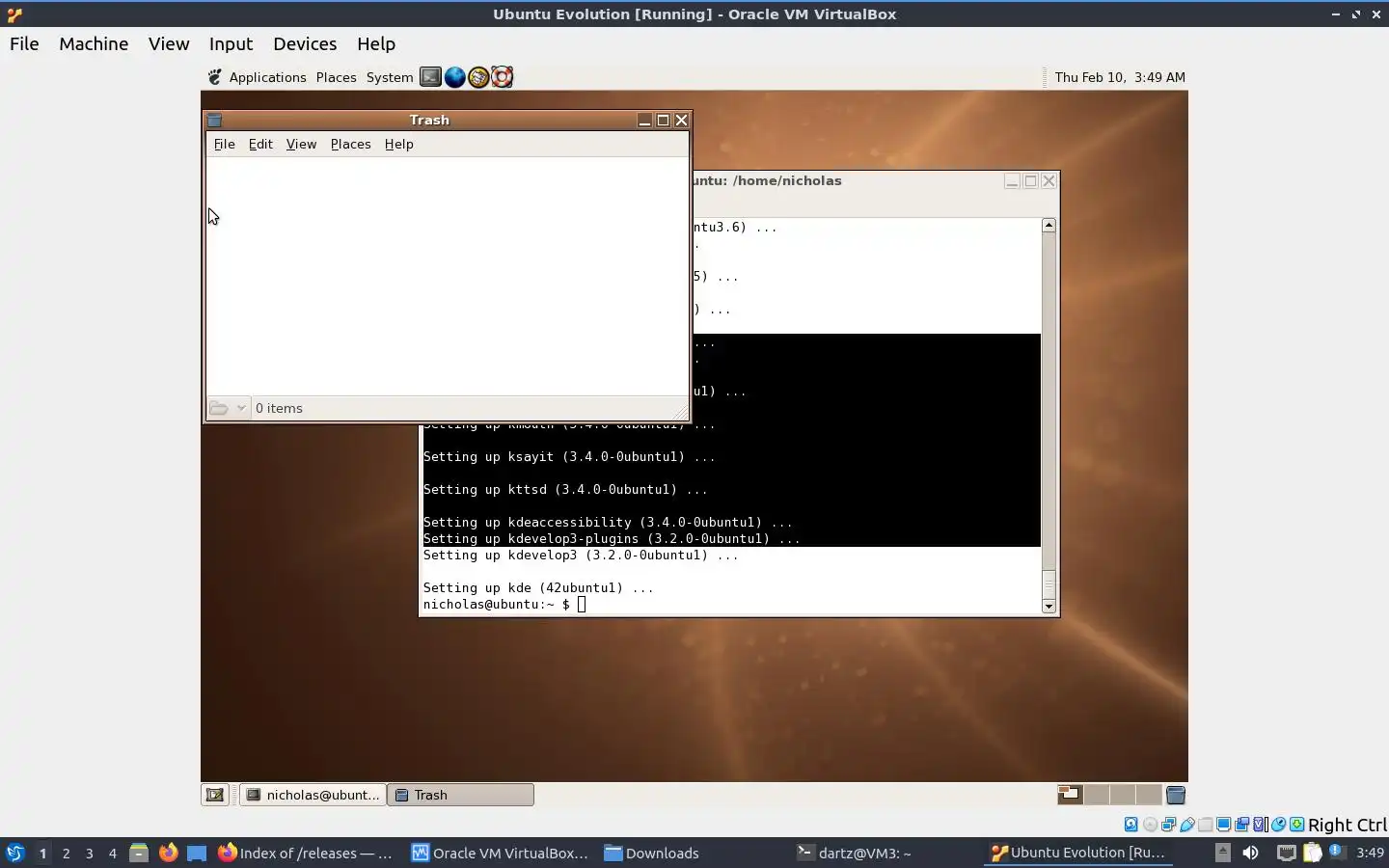Open the Trash window View menu
The image size is (1389, 868).
point(301,144)
